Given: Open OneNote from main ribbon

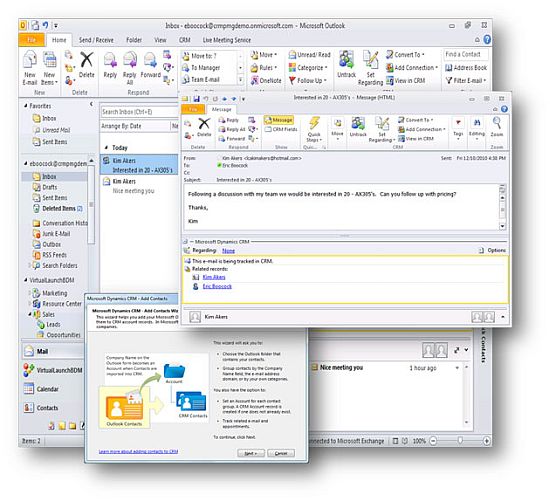Looking at the screenshot, I should [266, 81].
